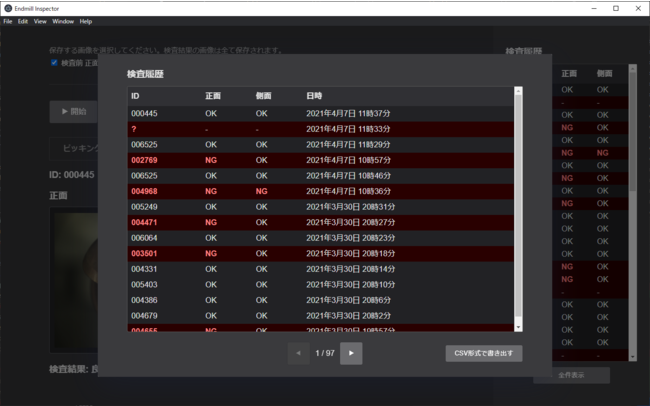Screen dimensions: 650x406
Task: Select the unknown ID row marked ?
Action: click(x=320, y=129)
